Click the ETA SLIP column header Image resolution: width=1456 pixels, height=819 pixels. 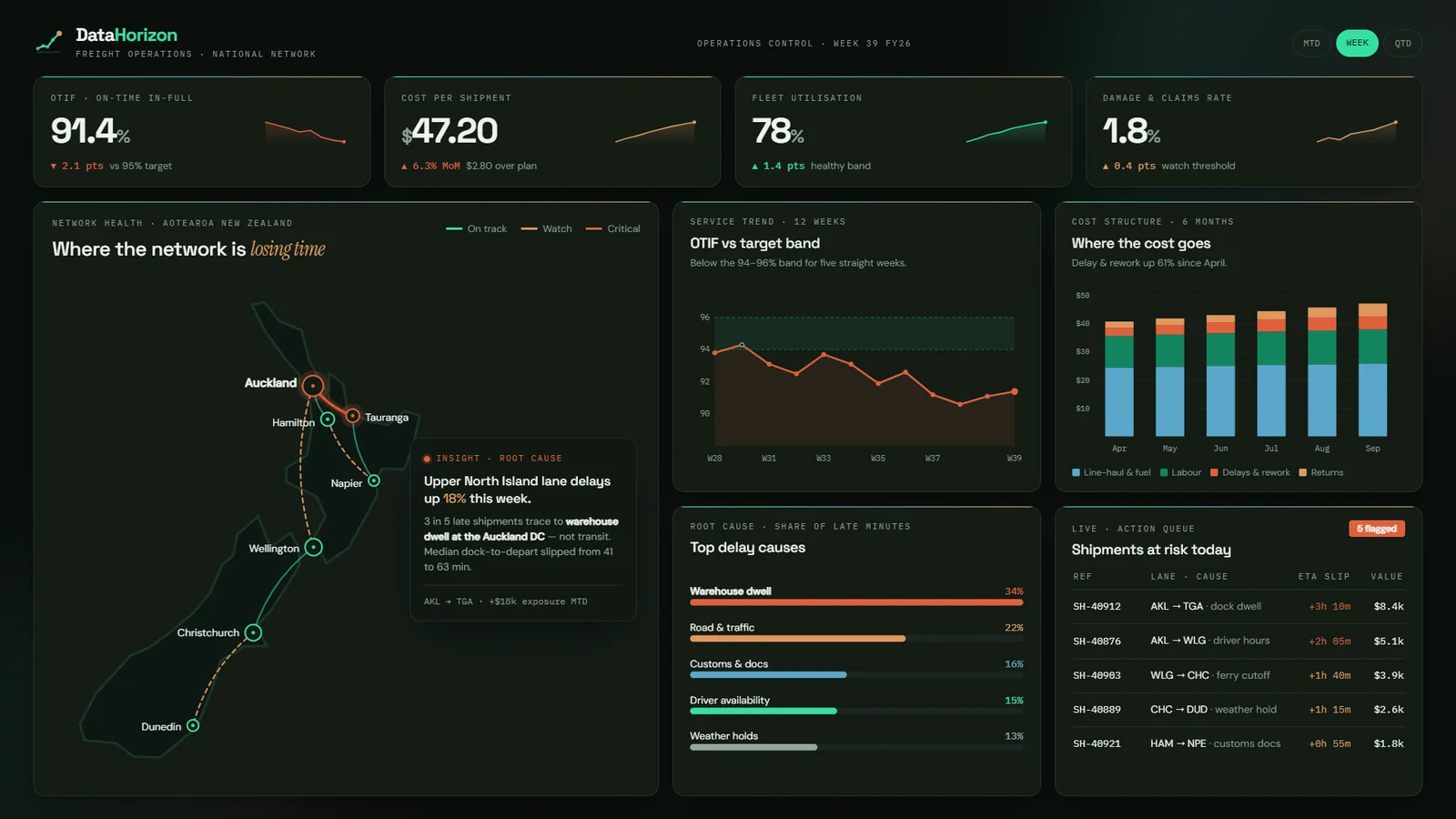tap(1323, 576)
